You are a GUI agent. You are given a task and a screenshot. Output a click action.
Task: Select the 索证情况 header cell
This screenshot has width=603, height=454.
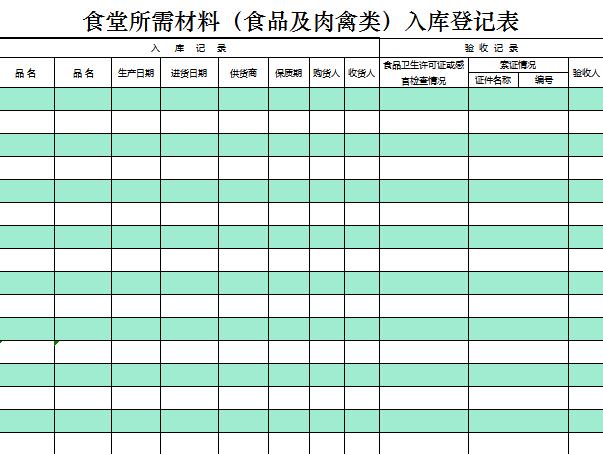tap(518, 65)
